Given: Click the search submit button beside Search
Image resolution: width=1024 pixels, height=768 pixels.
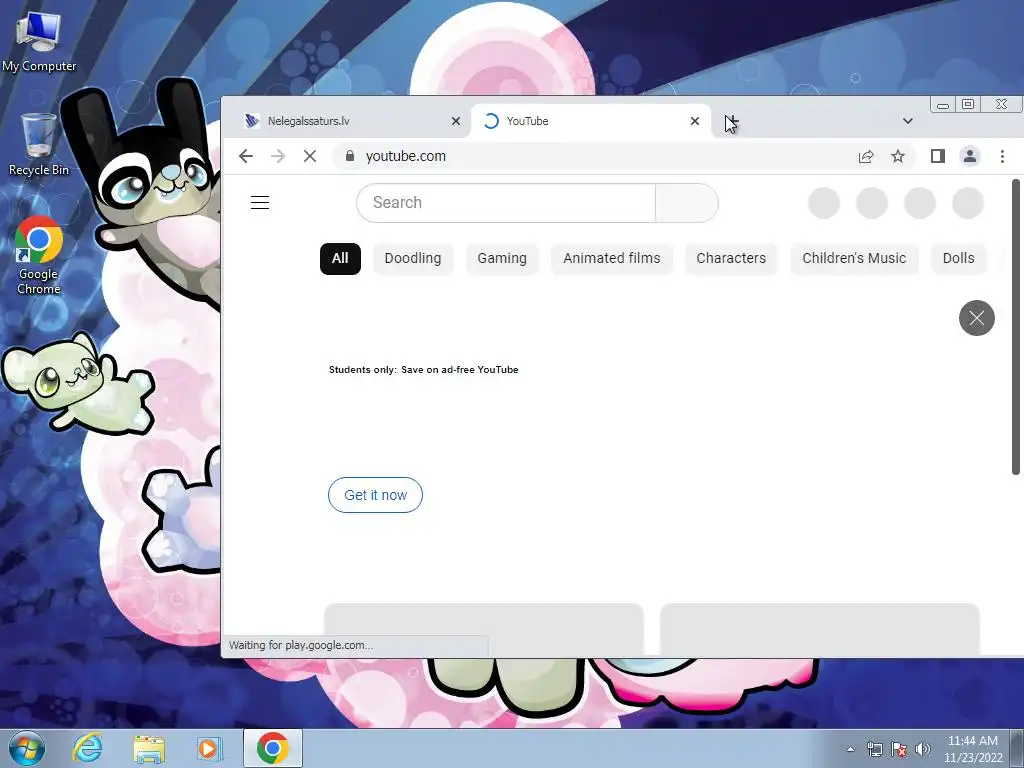Looking at the screenshot, I should [686, 202].
